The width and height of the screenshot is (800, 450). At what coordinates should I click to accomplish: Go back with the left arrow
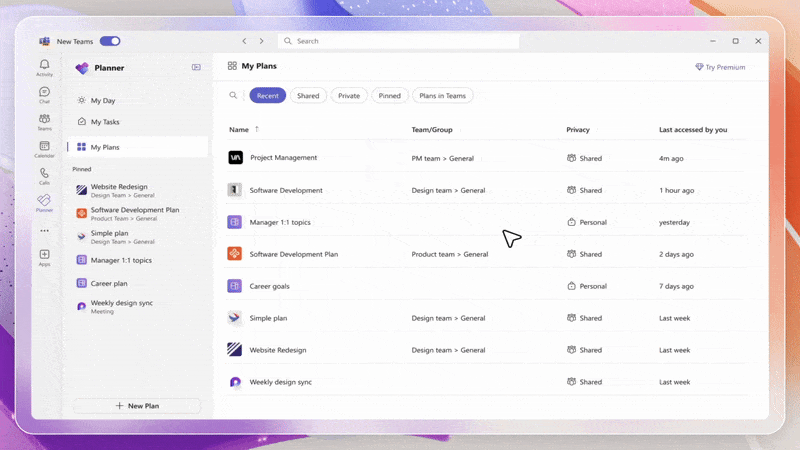click(244, 41)
